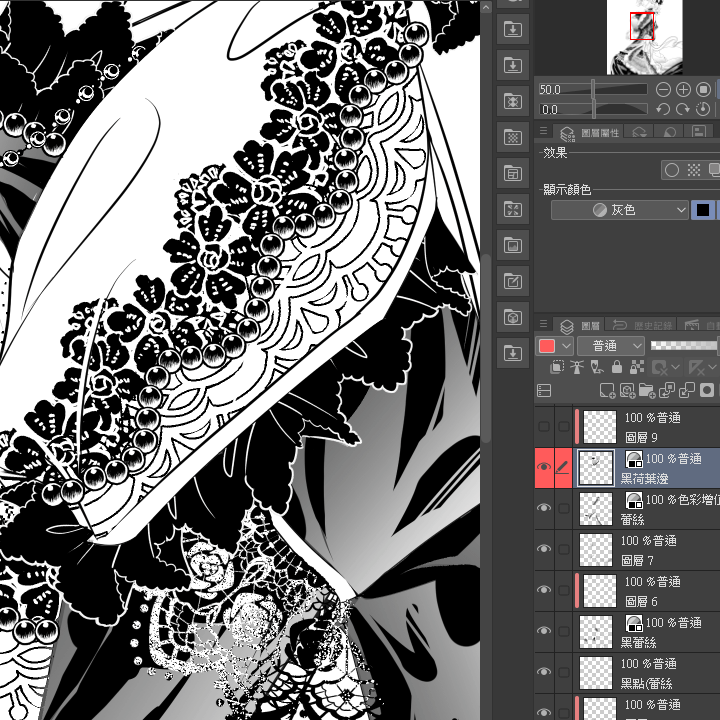720x720 pixels.
Task: Switch to the 圖層 tab
Action: [x=579, y=326]
